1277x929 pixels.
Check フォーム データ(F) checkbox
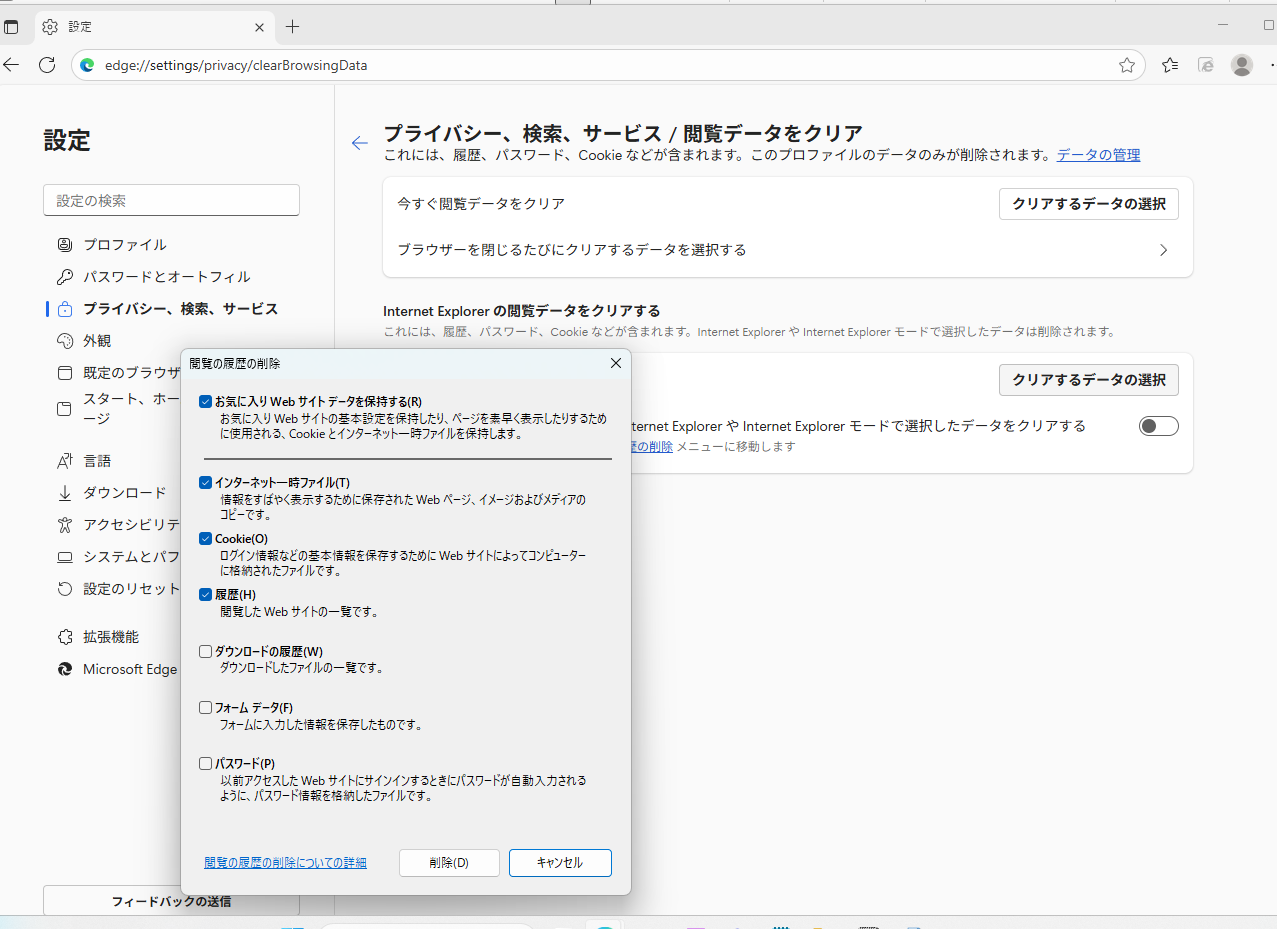206,707
